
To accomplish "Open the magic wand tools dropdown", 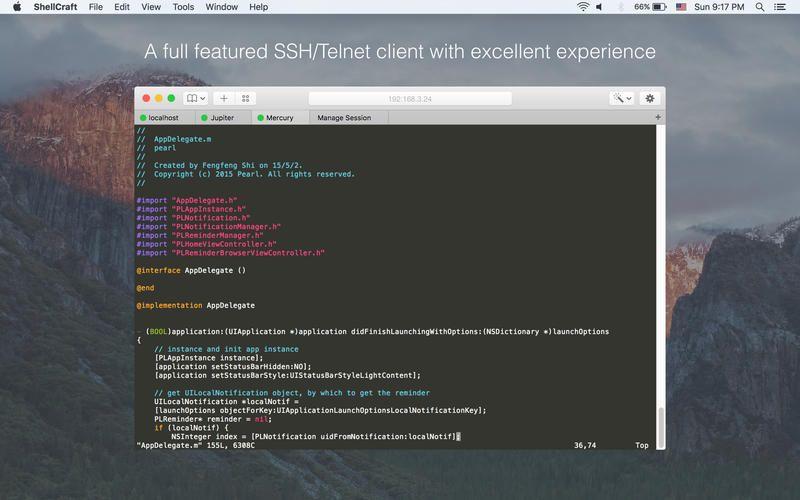I will click(x=622, y=98).
